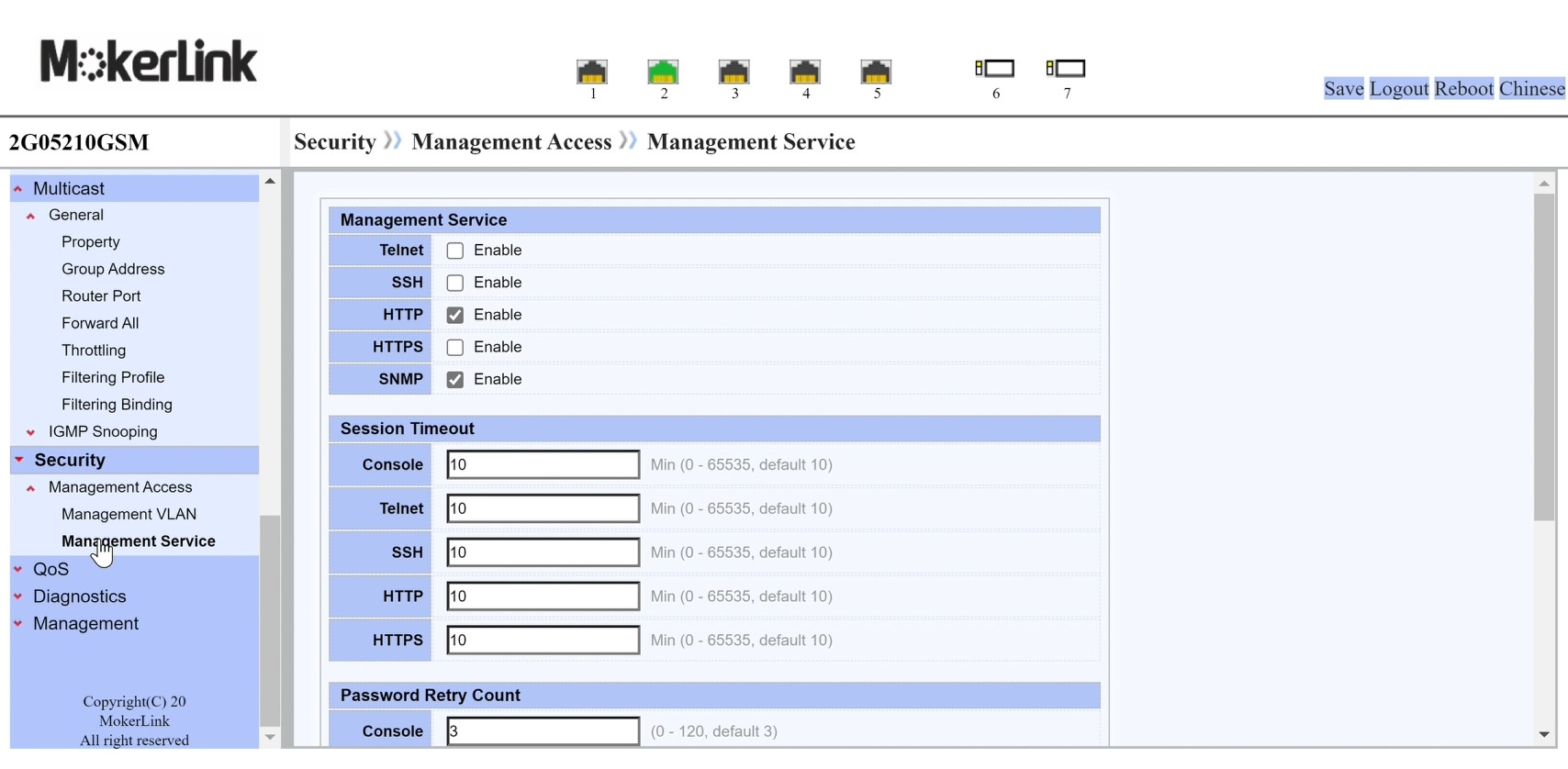Open the Filtering Binding page
The image size is (1568, 769).
click(117, 405)
